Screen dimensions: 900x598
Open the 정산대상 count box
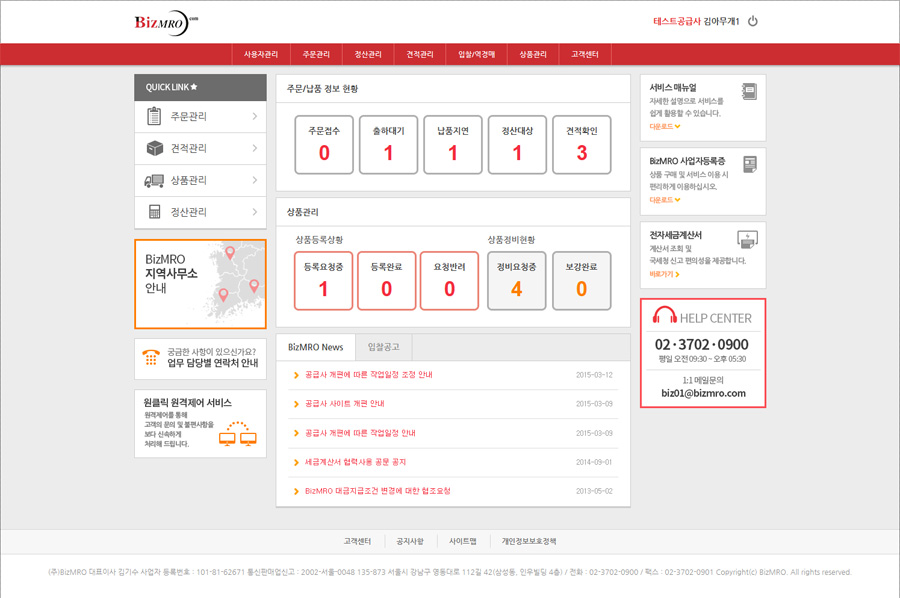pos(517,145)
